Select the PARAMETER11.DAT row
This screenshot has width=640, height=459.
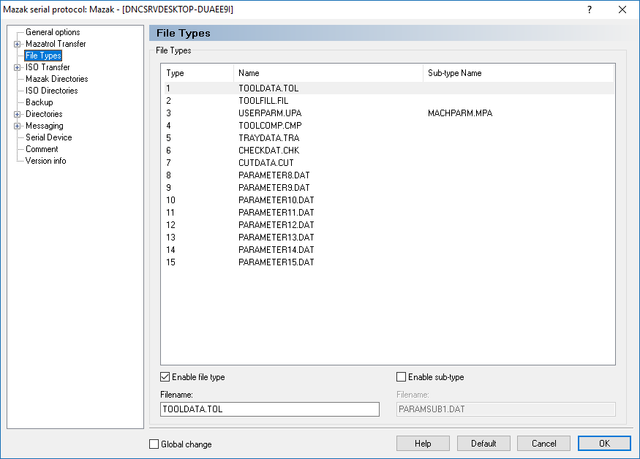coord(389,213)
